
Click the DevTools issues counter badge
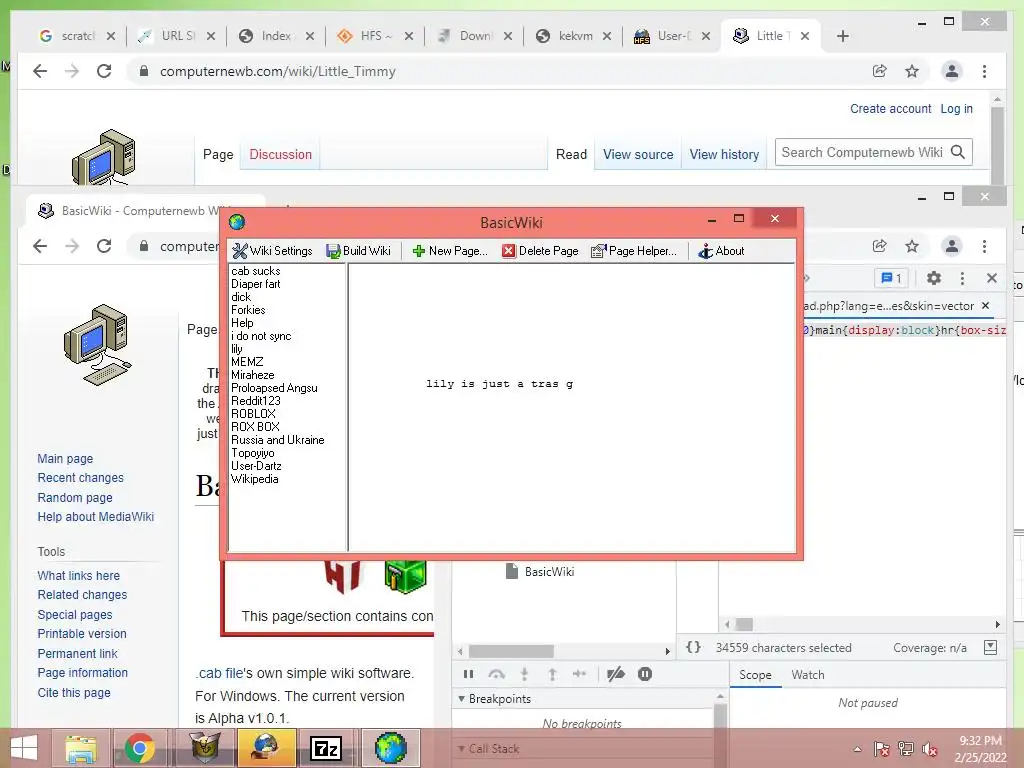(x=891, y=278)
